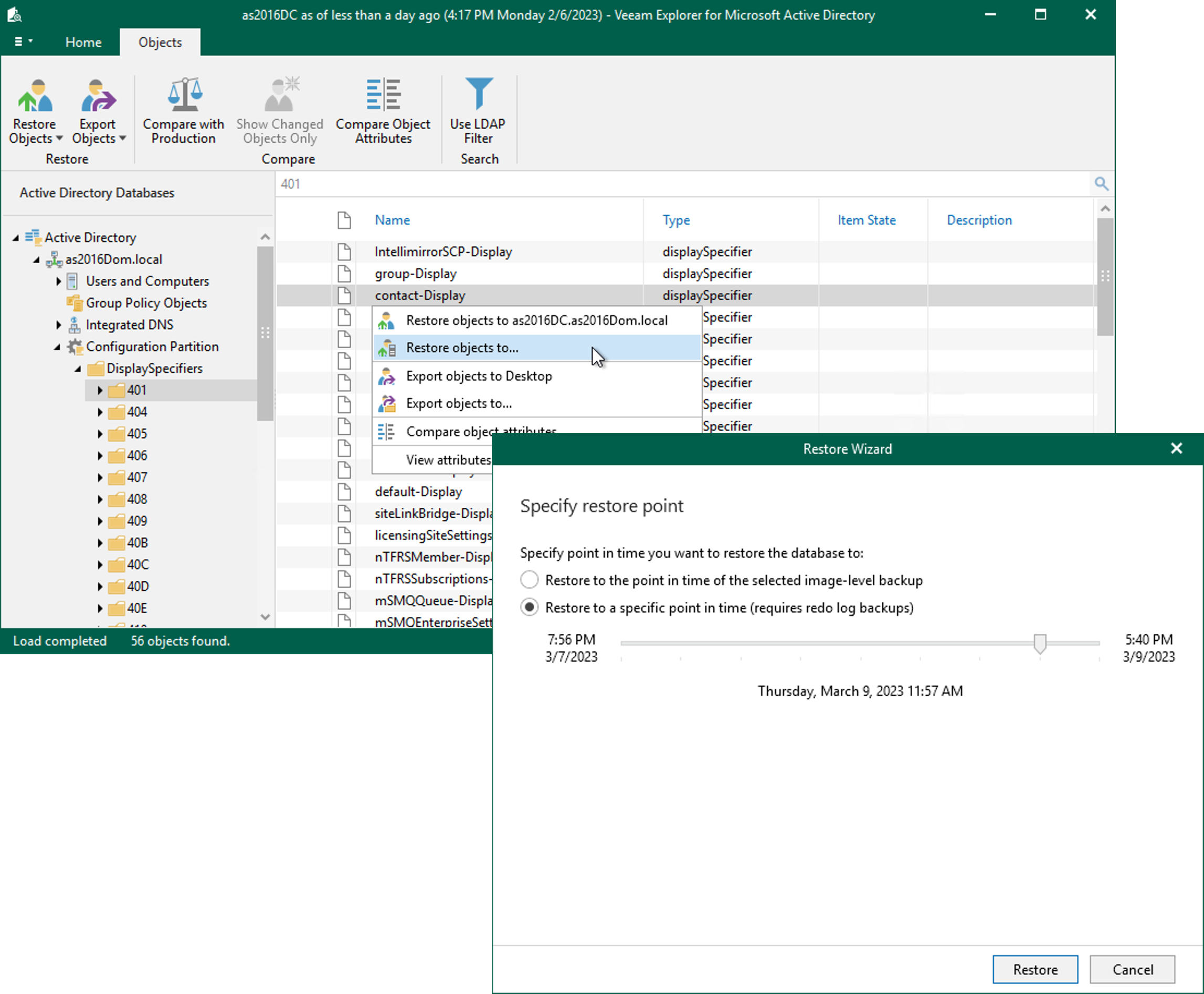Switch to the Home ribbon tab
This screenshot has height=994, width=1204.
click(83, 43)
